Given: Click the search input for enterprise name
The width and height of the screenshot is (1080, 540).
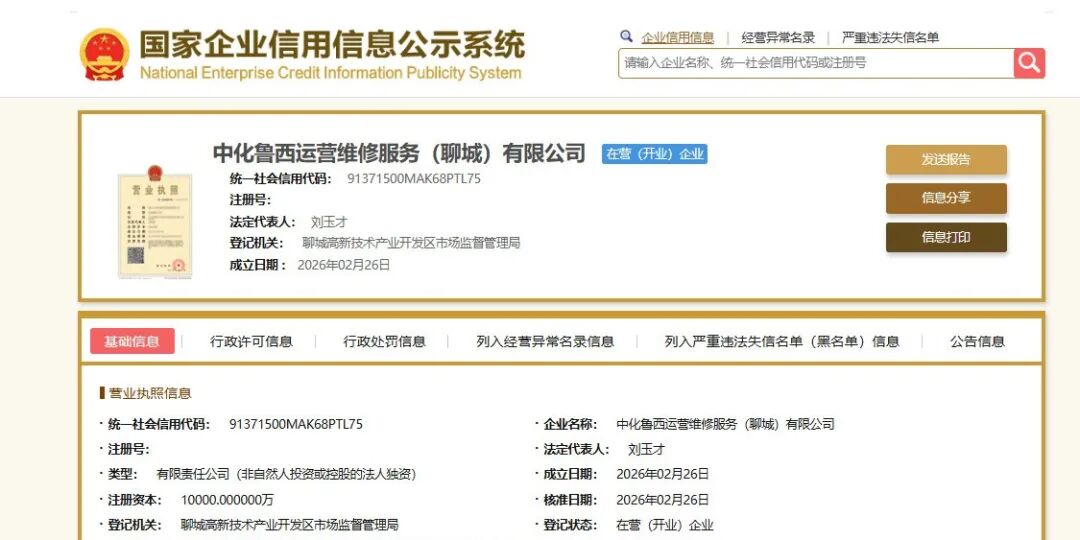Looking at the screenshot, I should (816, 63).
